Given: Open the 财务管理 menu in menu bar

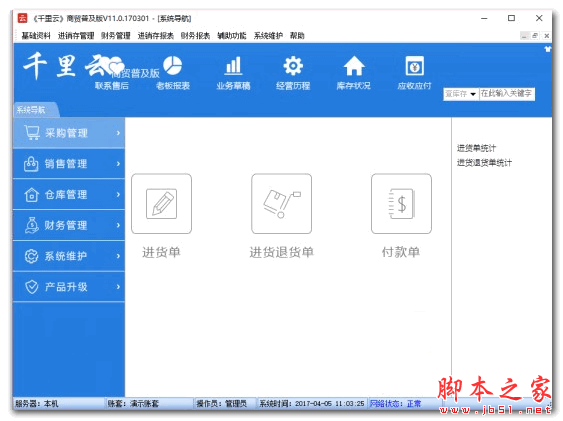Looking at the screenshot, I should [116, 36].
